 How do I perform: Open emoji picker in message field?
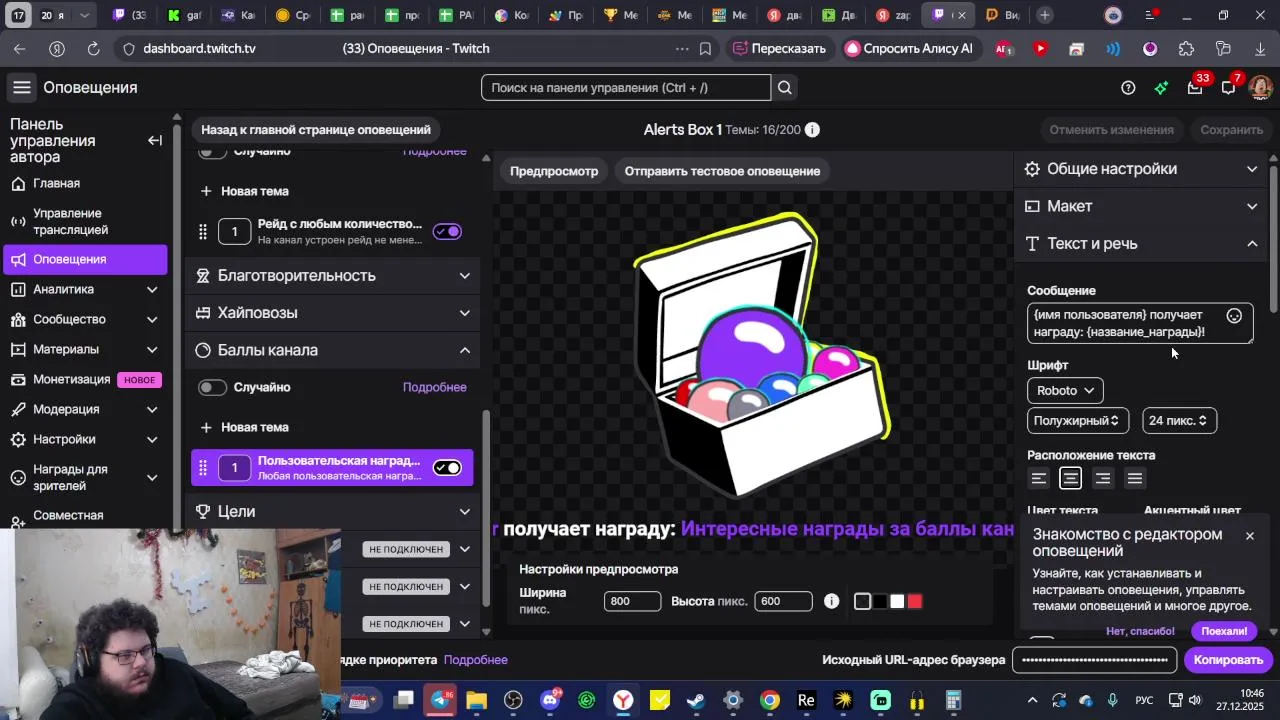pos(1234,316)
